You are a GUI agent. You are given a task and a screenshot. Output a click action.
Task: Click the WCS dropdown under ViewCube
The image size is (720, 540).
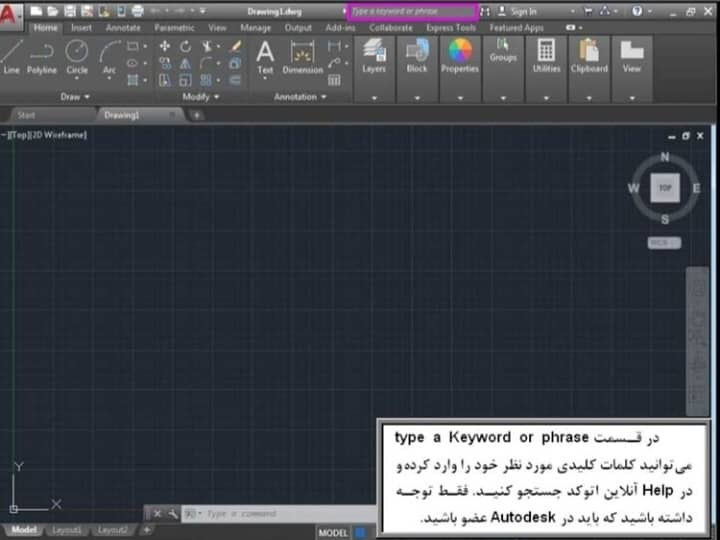point(664,243)
